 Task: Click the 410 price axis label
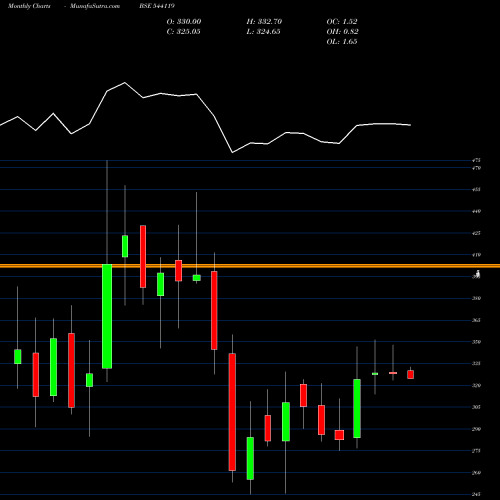pyautogui.click(x=476, y=255)
